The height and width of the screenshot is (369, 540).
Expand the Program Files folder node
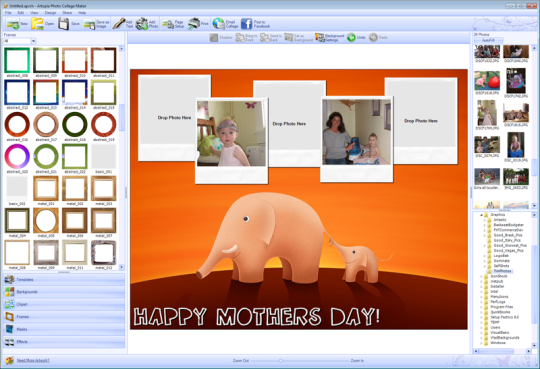[481, 307]
